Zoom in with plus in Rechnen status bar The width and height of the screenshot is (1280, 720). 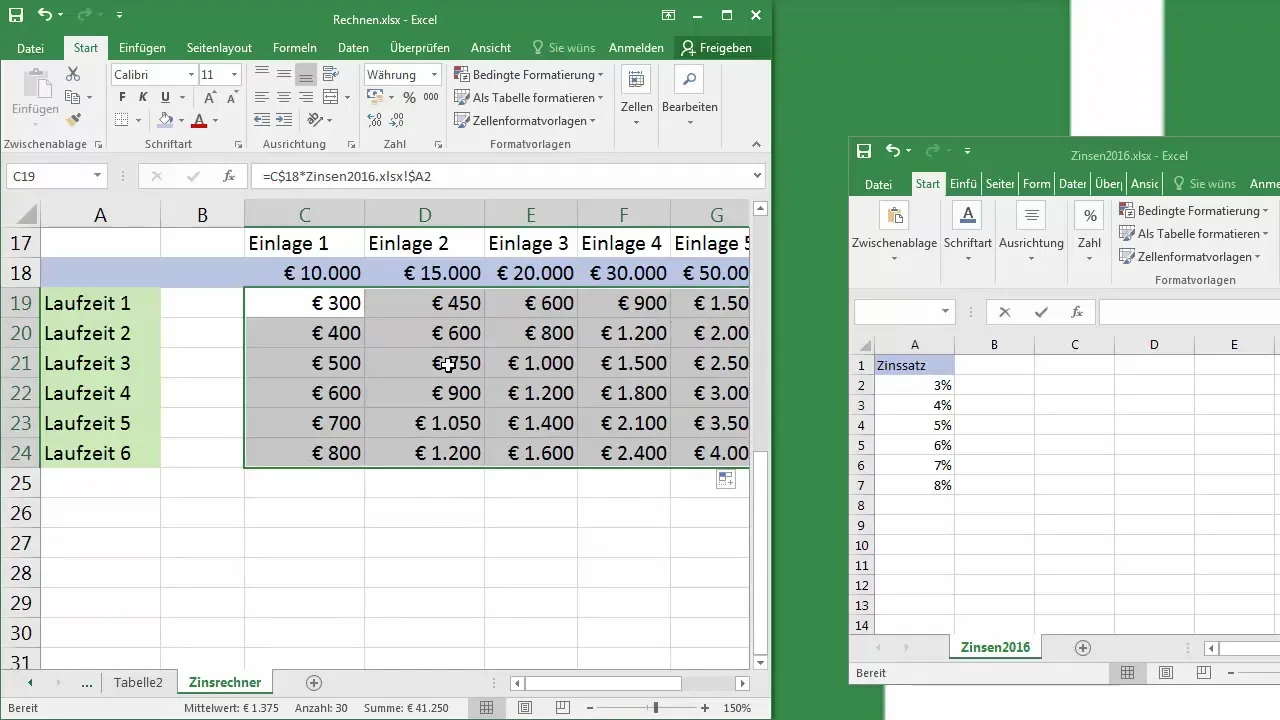coord(705,708)
